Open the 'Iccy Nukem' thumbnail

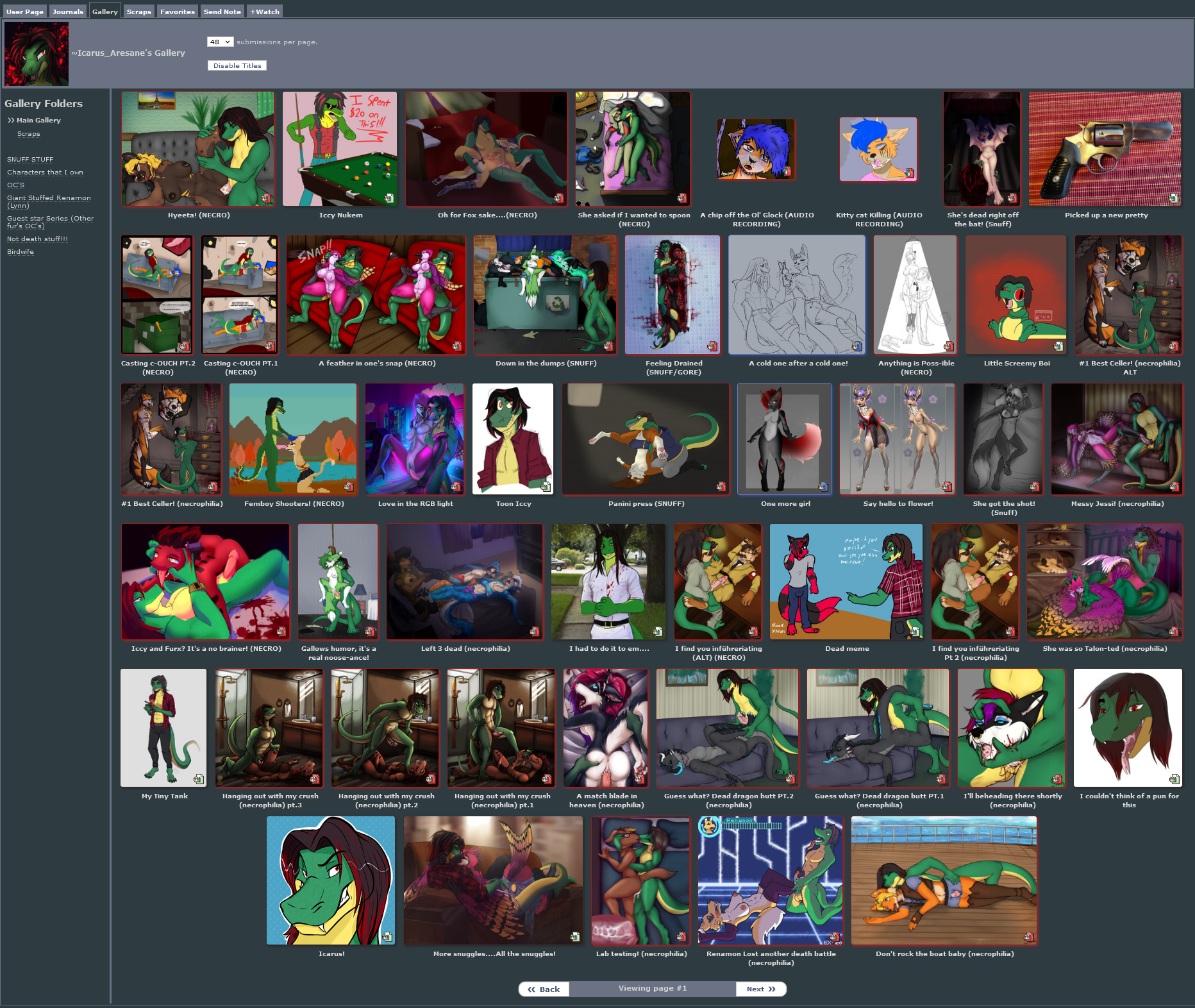pos(340,149)
